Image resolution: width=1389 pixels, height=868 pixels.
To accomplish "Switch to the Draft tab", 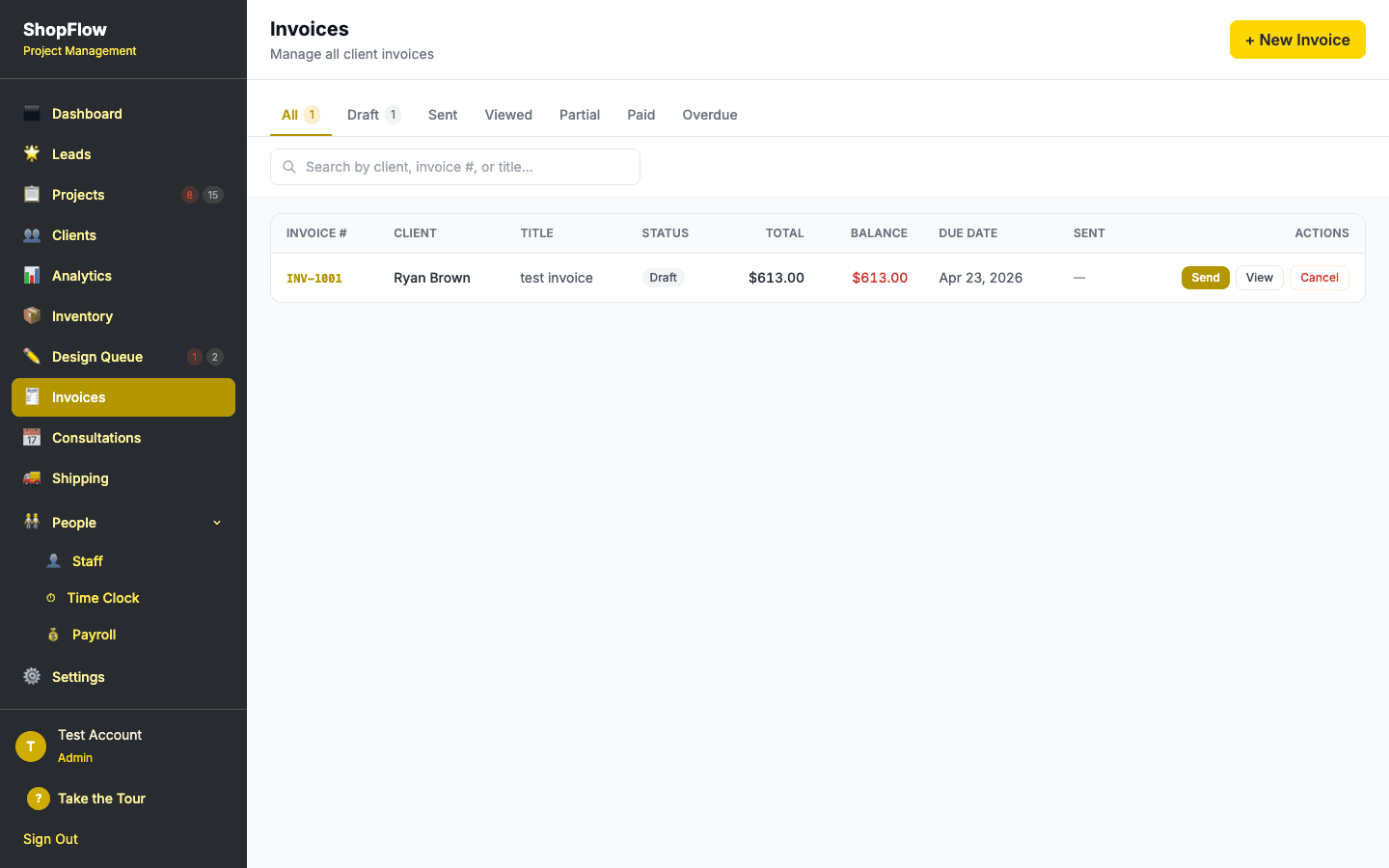I will click(x=363, y=114).
